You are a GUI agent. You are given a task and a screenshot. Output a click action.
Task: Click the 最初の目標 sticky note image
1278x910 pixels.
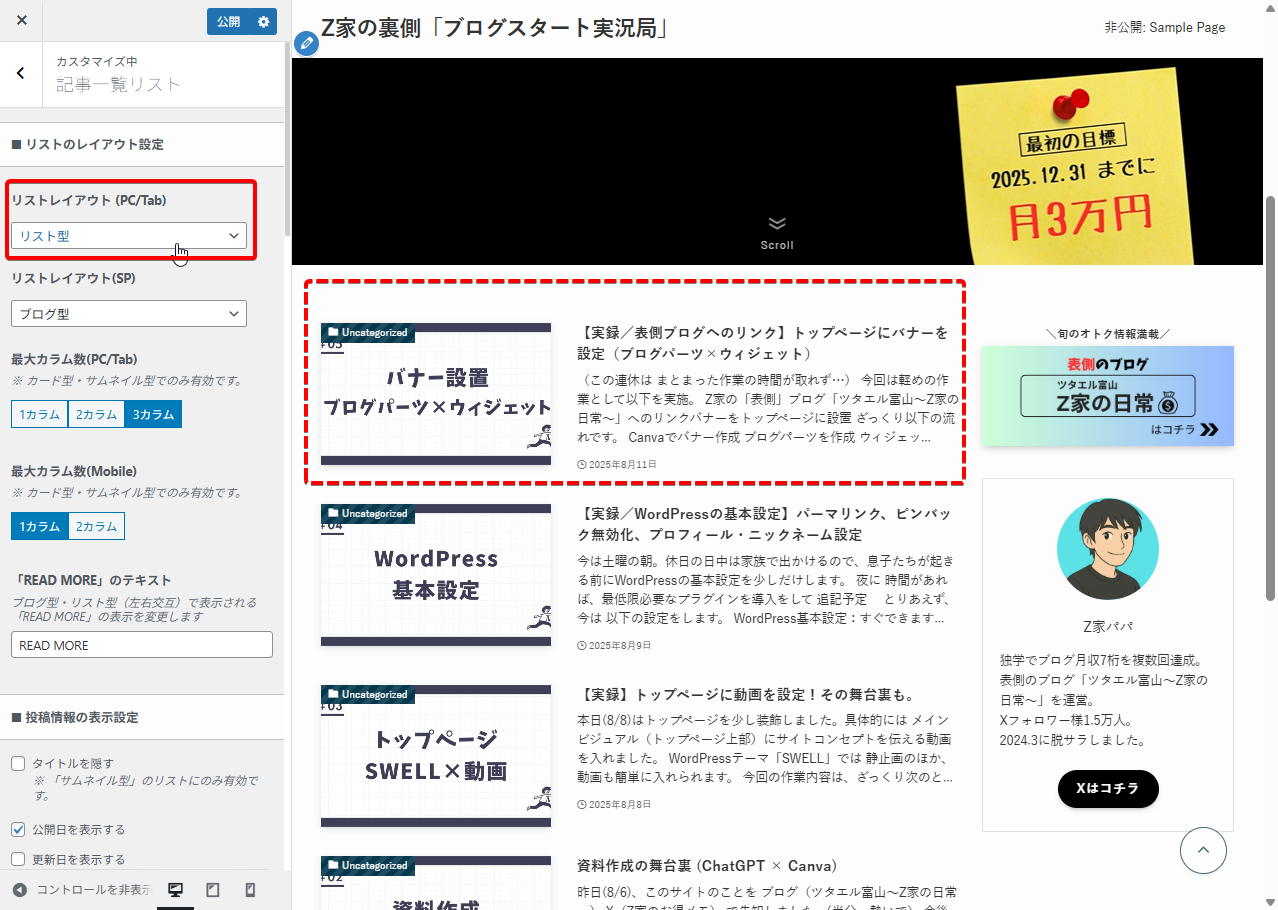[x=1075, y=167]
